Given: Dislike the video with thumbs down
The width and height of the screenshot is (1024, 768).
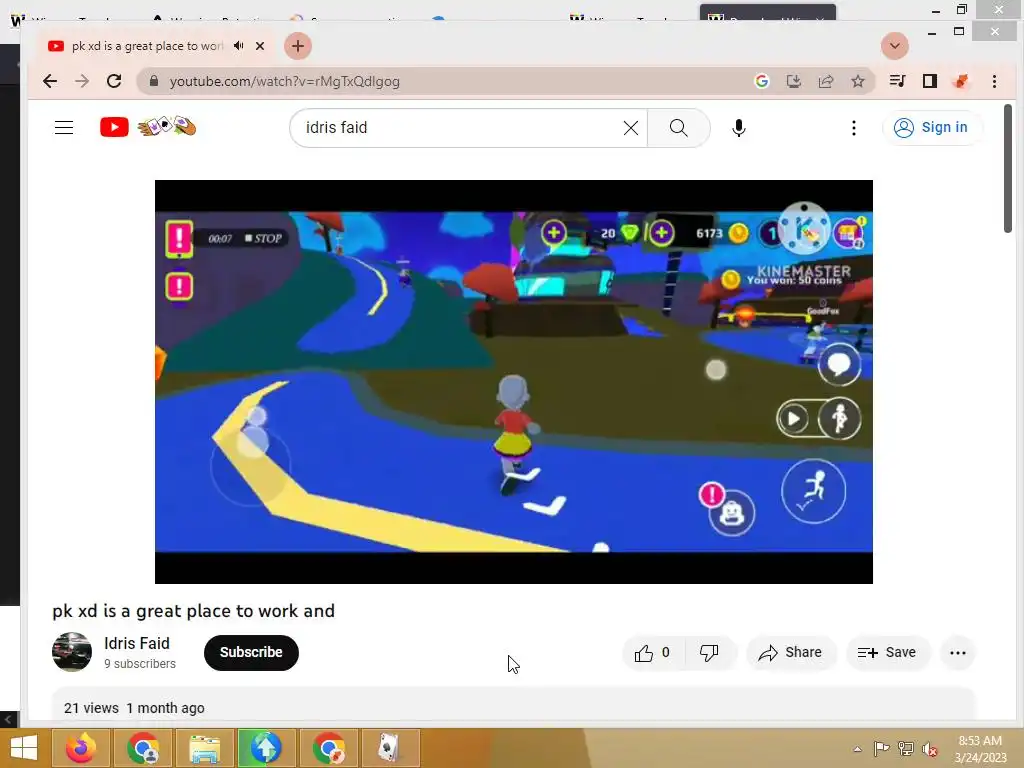Looking at the screenshot, I should (x=709, y=652).
